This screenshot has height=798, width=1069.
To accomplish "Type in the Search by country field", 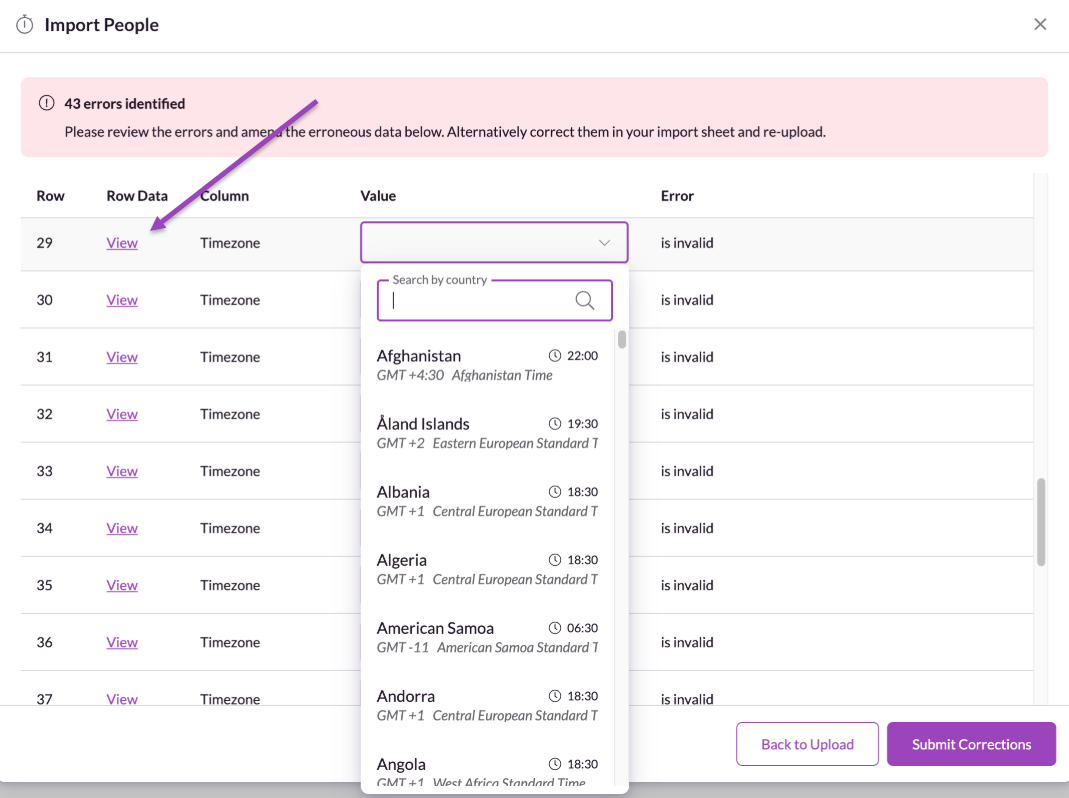I will tap(480, 301).
